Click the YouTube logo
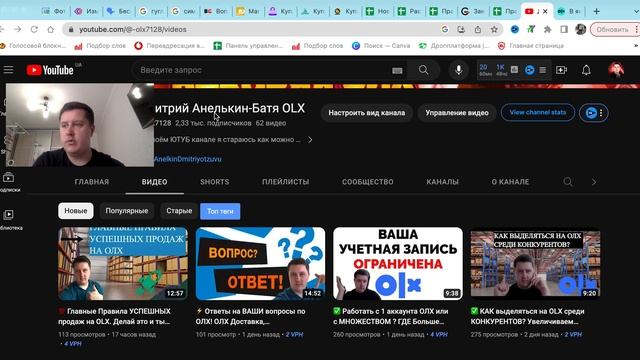 pos(50,70)
